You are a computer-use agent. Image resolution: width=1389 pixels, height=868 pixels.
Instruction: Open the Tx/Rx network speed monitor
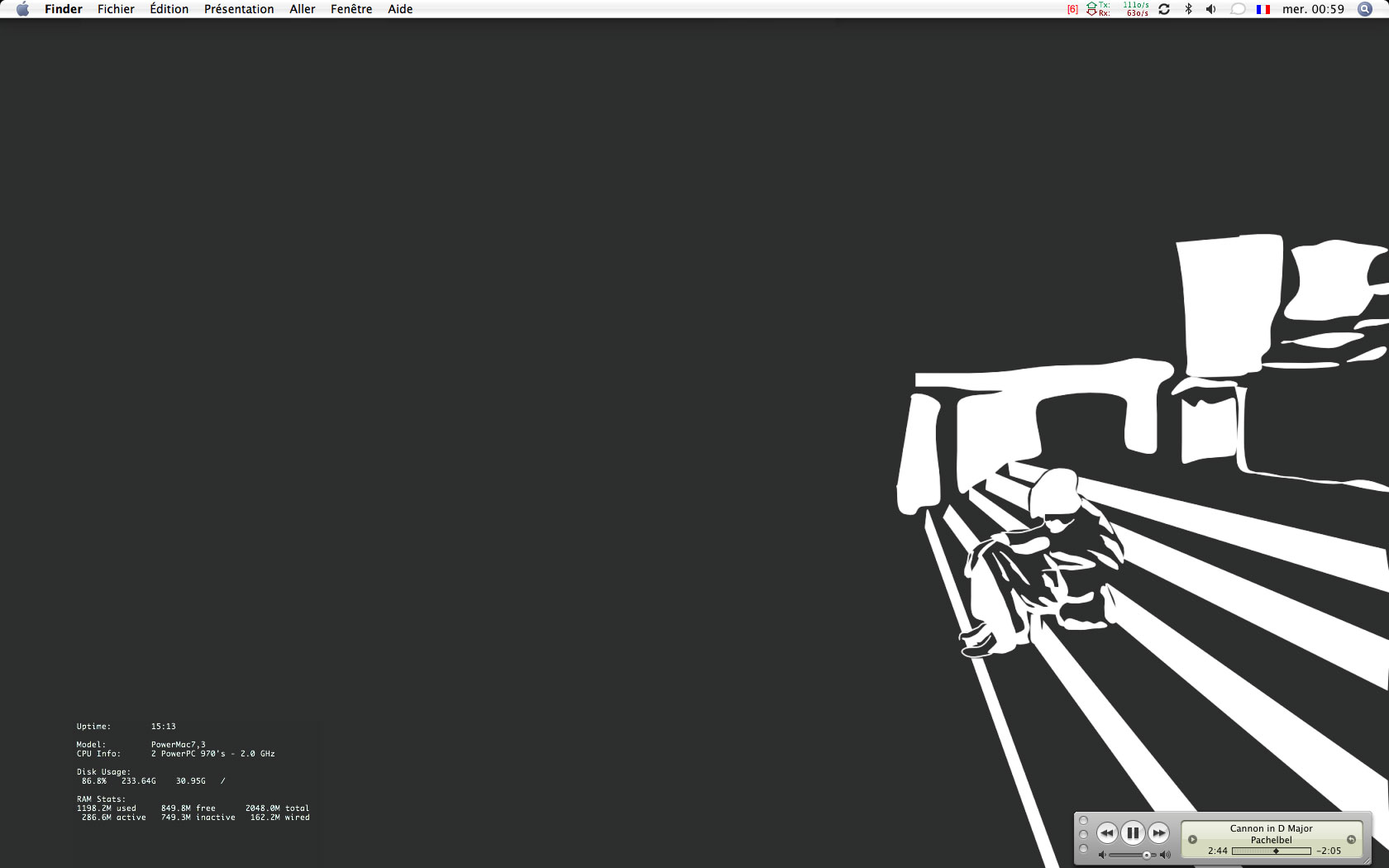(x=1118, y=9)
